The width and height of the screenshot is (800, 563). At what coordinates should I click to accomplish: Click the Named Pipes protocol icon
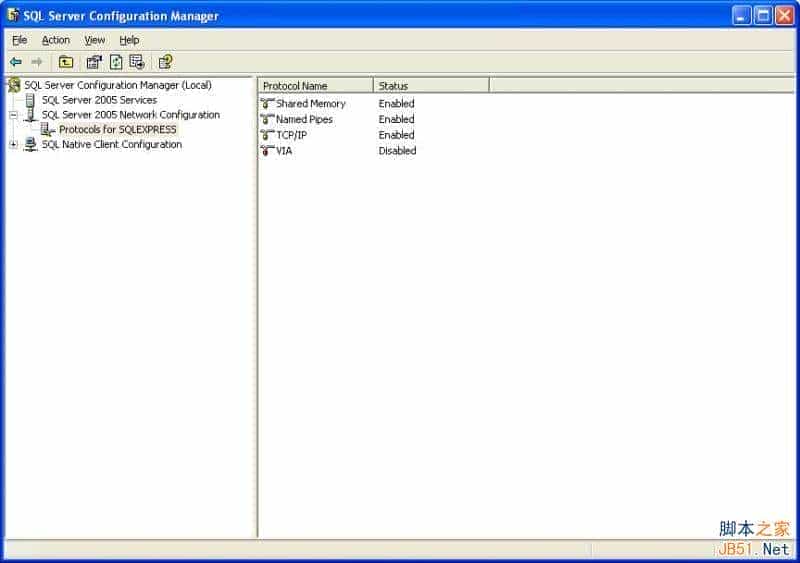pyautogui.click(x=267, y=119)
